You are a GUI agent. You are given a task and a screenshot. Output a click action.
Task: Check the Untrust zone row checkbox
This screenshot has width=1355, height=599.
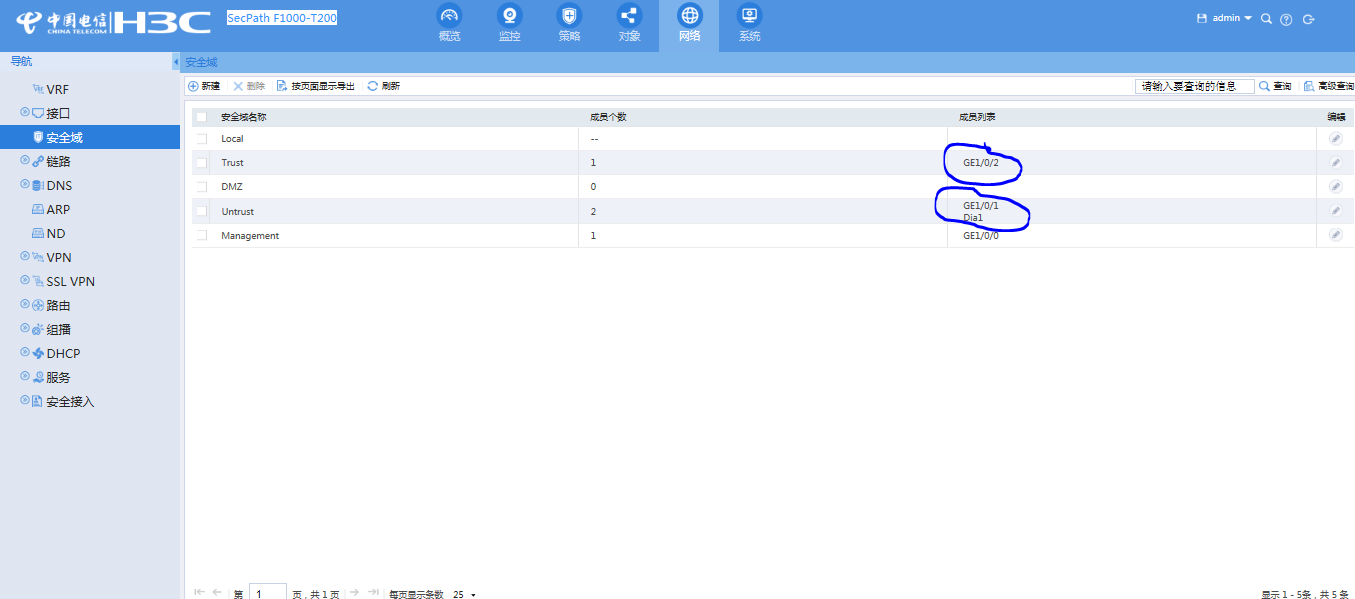tap(201, 211)
